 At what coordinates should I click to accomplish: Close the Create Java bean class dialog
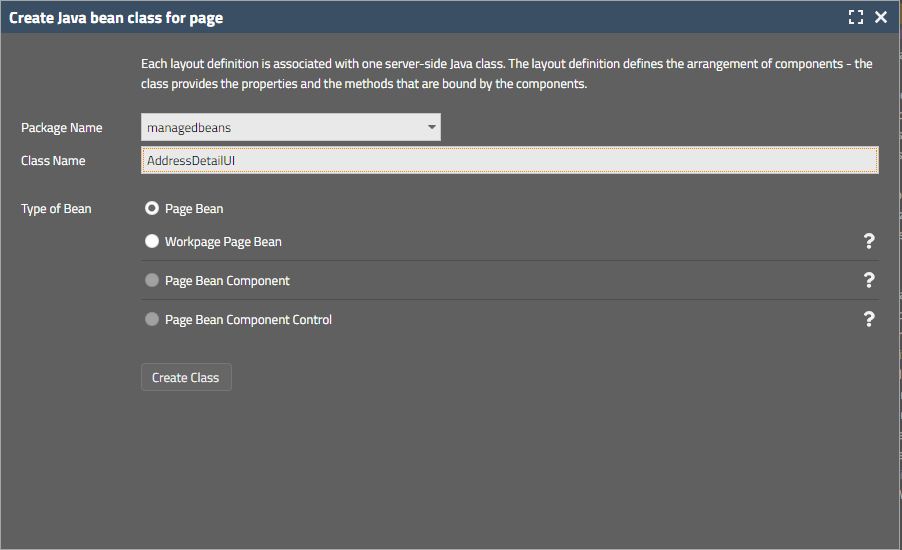click(881, 17)
